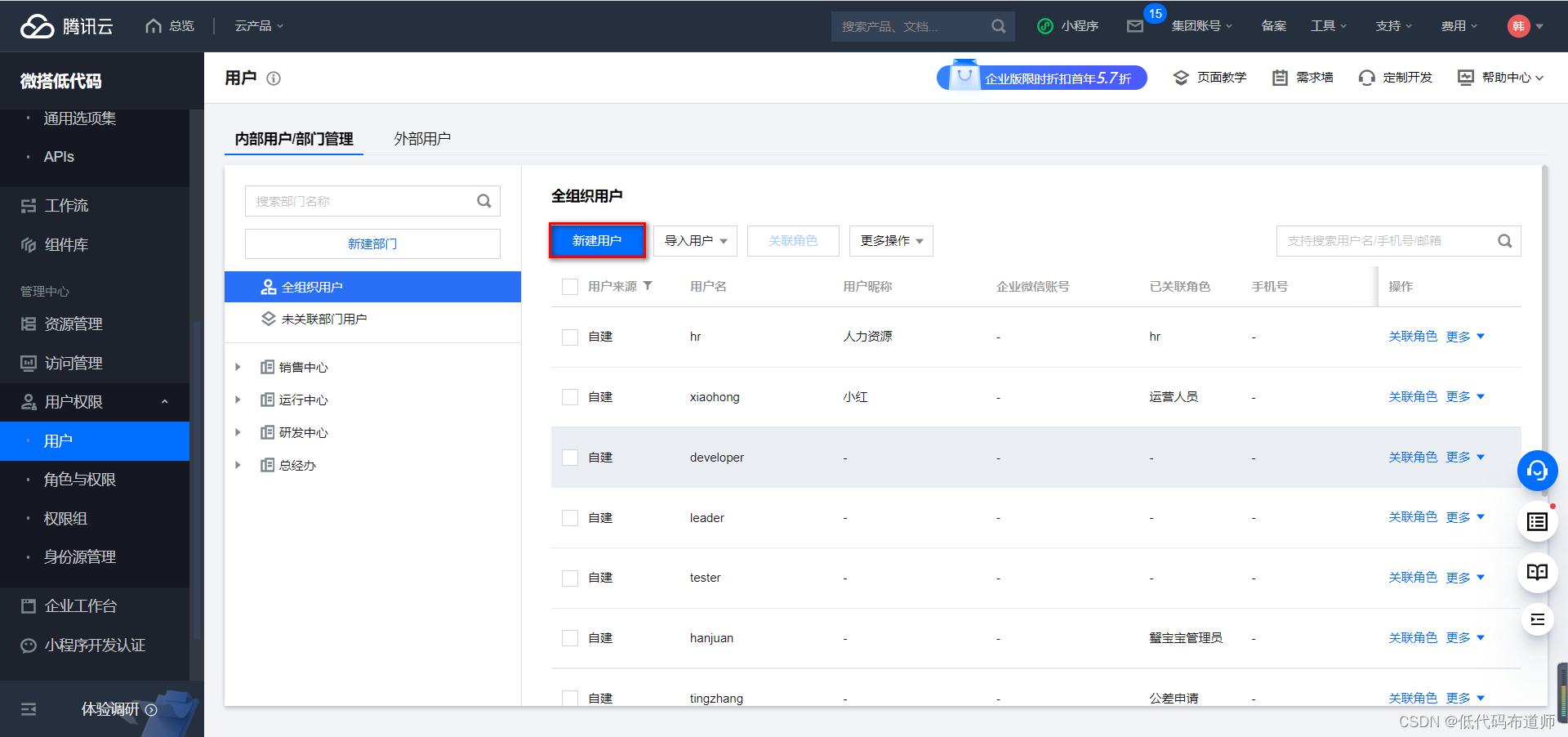Select the checkbox for user developer
The height and width of the screenshot is (737, 1568).
pos(570,458)
